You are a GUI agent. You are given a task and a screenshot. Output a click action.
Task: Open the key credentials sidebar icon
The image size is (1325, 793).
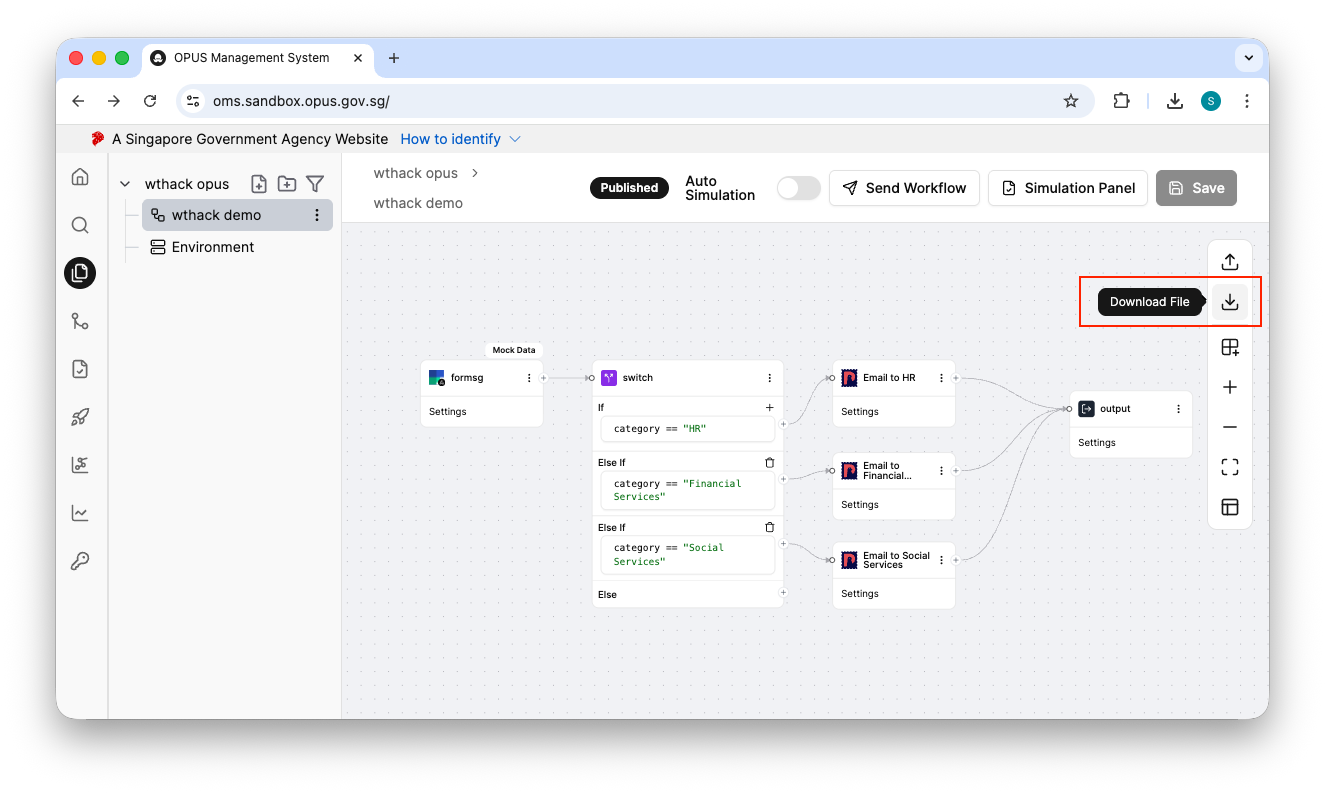pos(80,561)
